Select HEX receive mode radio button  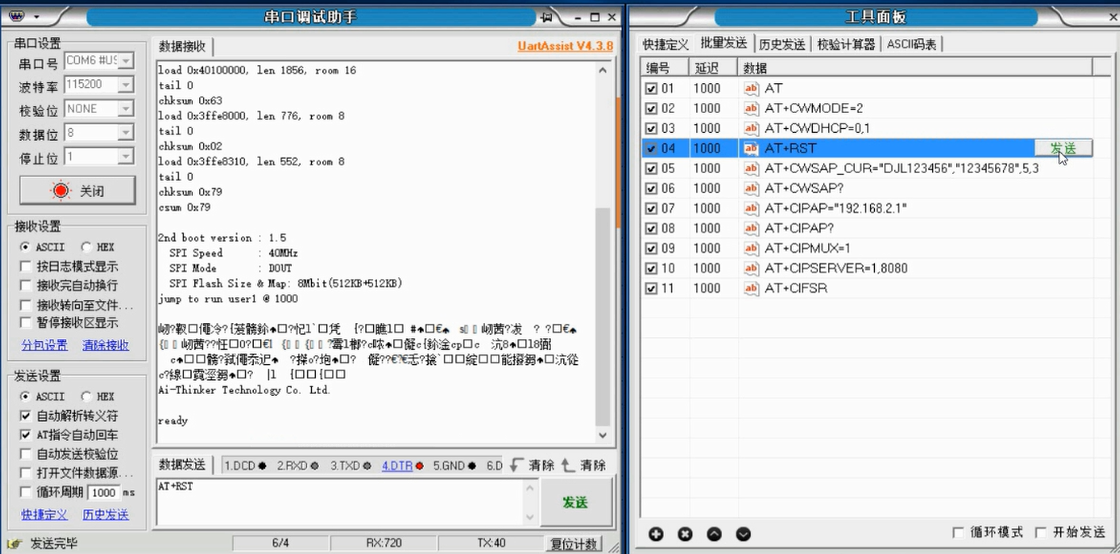[86, 247]
